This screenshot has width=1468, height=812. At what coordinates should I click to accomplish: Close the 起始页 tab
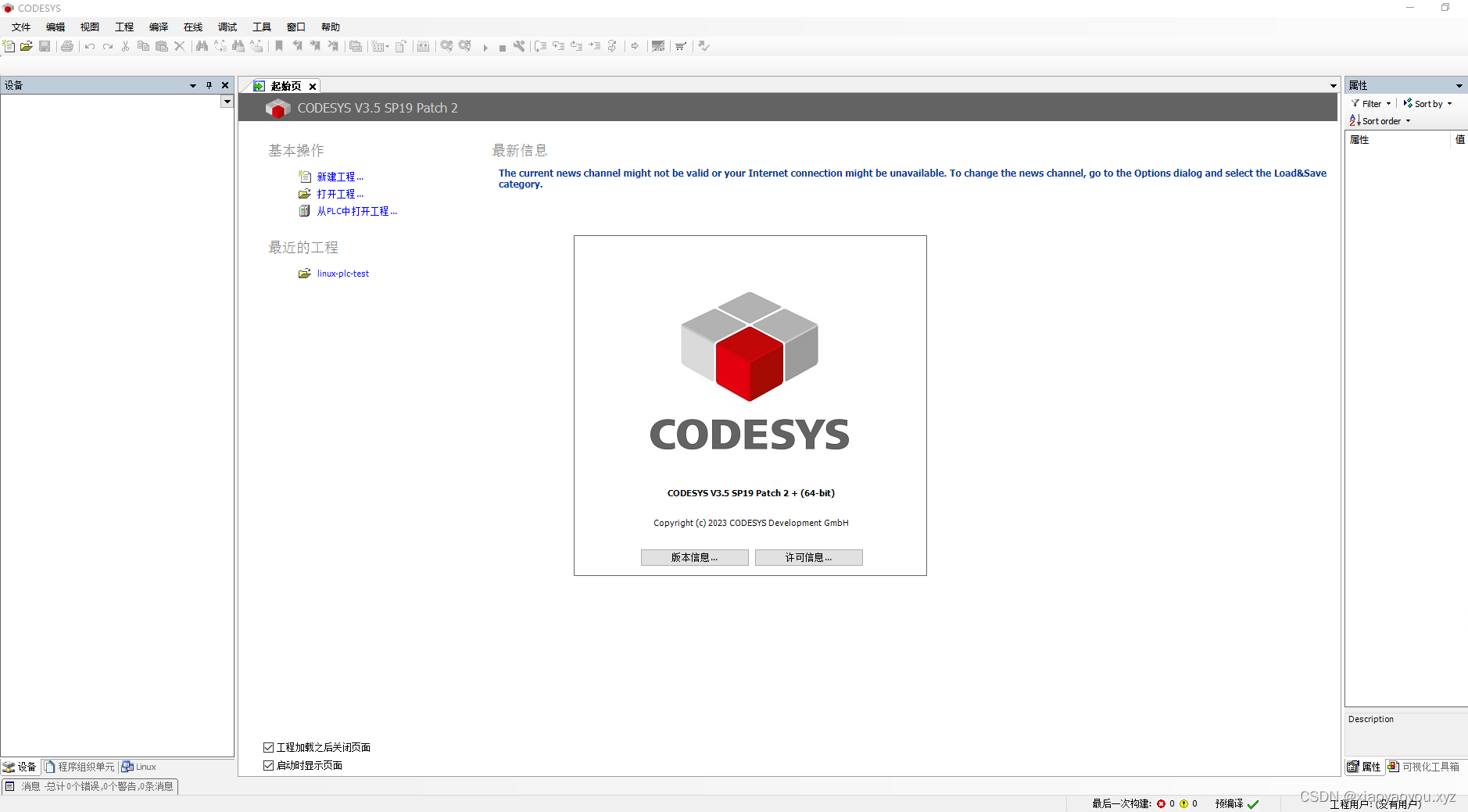313,87
